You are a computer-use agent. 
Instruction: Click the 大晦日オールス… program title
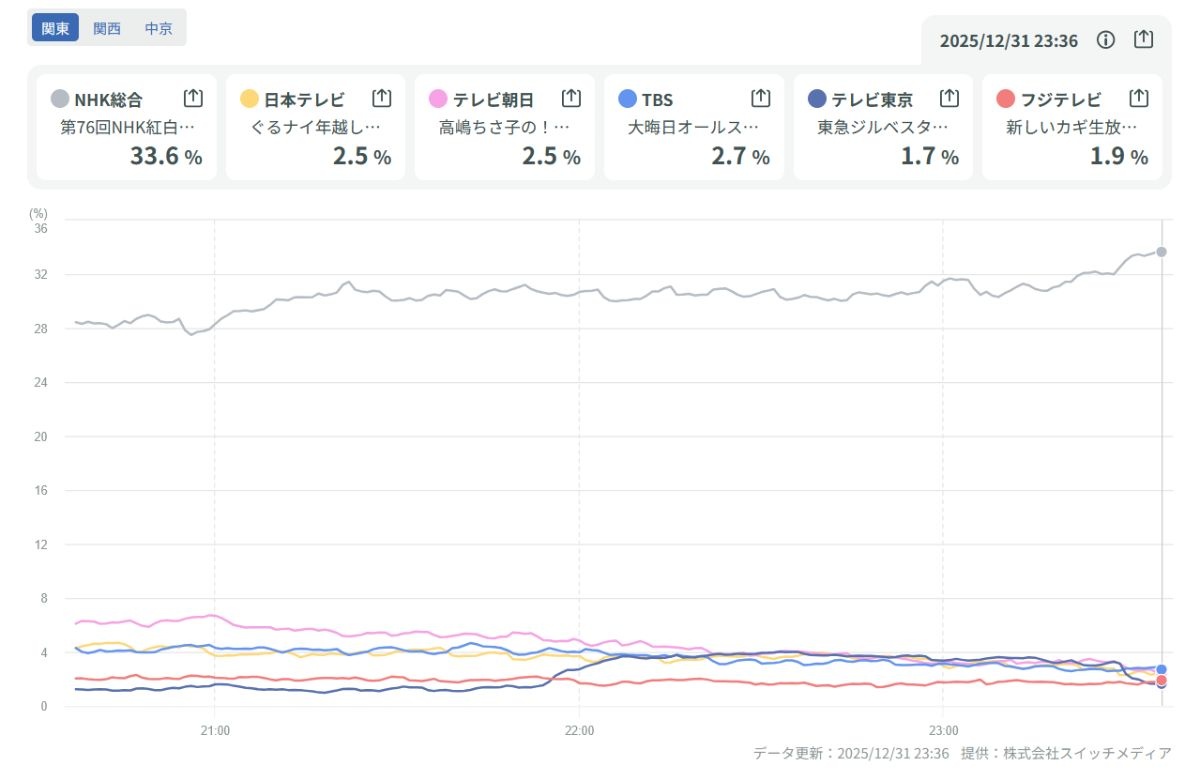[693, 128]
